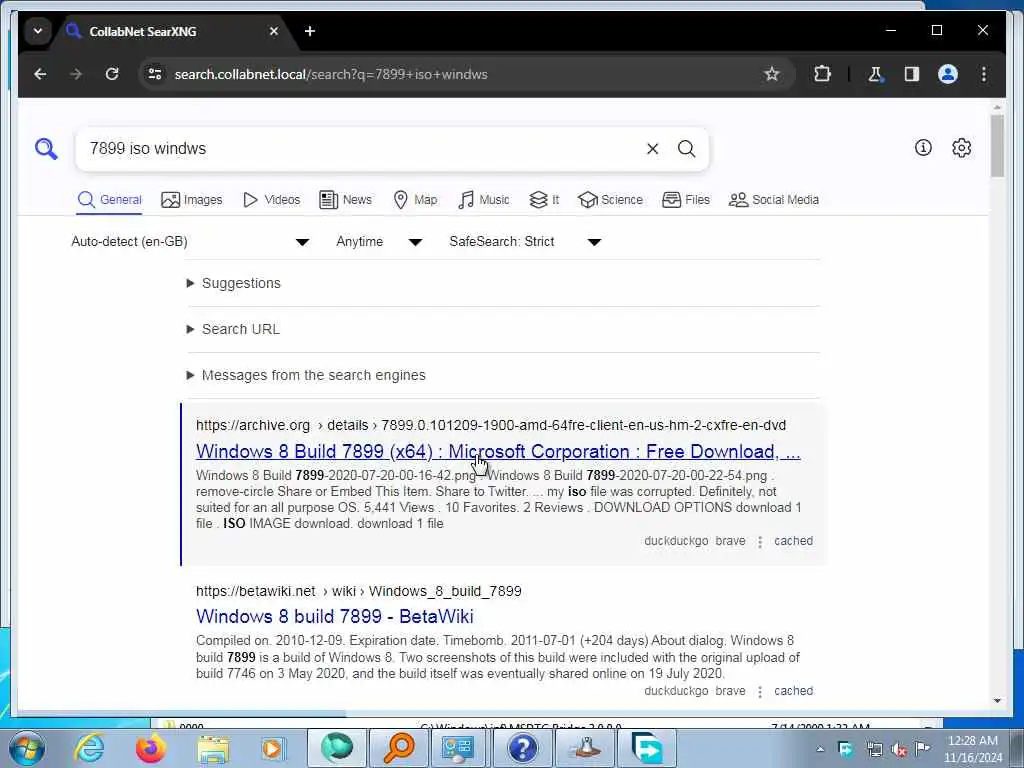Open the taskbar clock showing 12:28 AM

[972, 749]
